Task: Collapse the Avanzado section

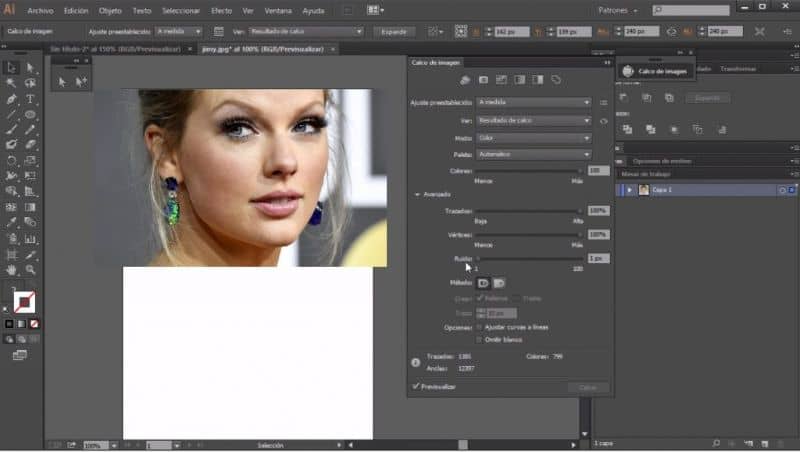Action: [417, 194]
